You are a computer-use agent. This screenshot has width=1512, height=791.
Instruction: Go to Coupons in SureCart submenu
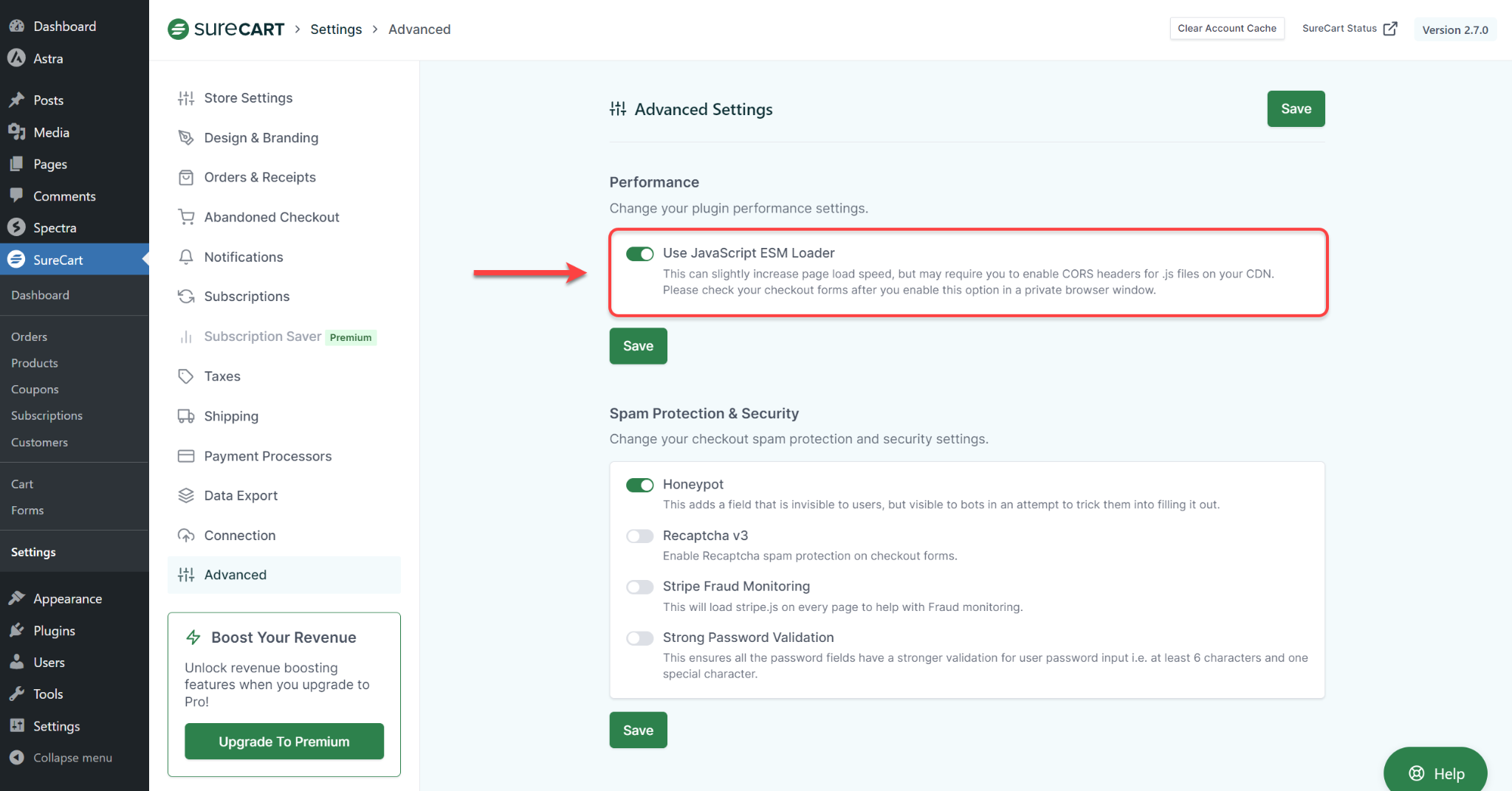[35, 389]
